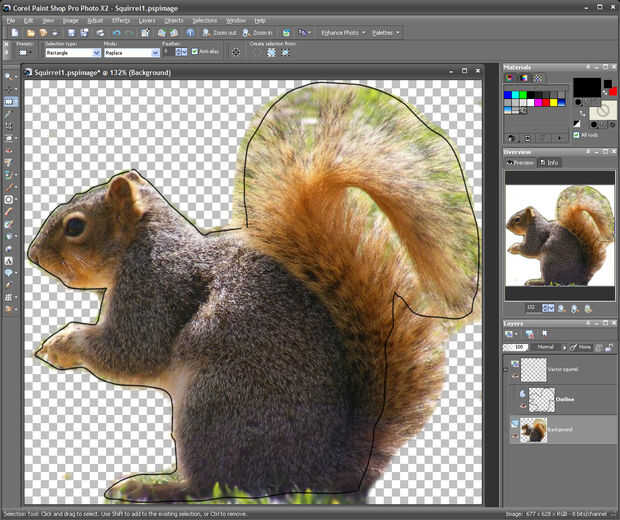Click the New Layer icon in Layers panel
620x520 pixels.
coord(510,334)
